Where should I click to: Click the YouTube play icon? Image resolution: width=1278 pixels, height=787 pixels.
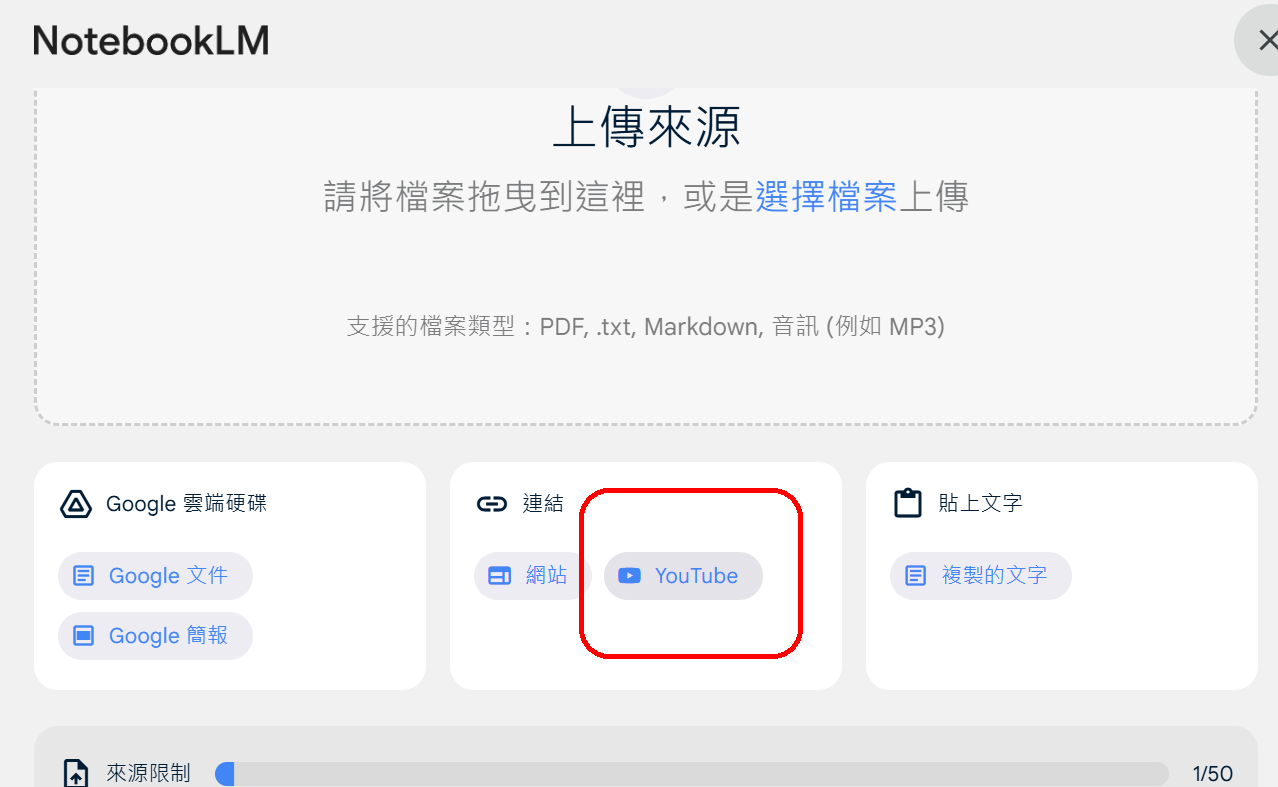[x=629, y=576]
